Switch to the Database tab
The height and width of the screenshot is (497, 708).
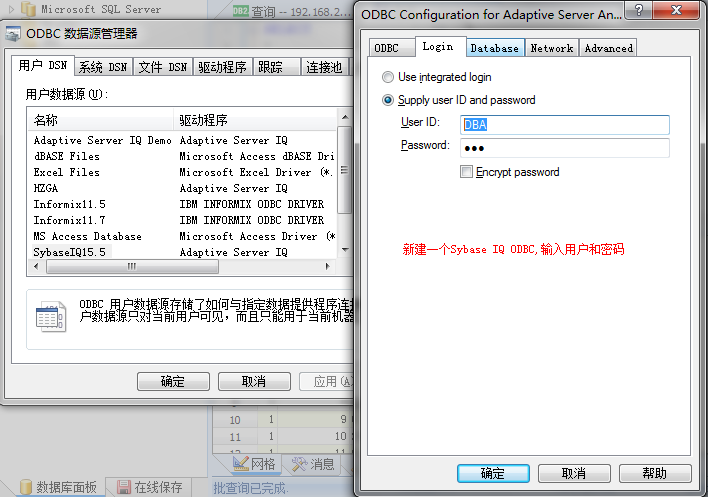tap(495, 48)
